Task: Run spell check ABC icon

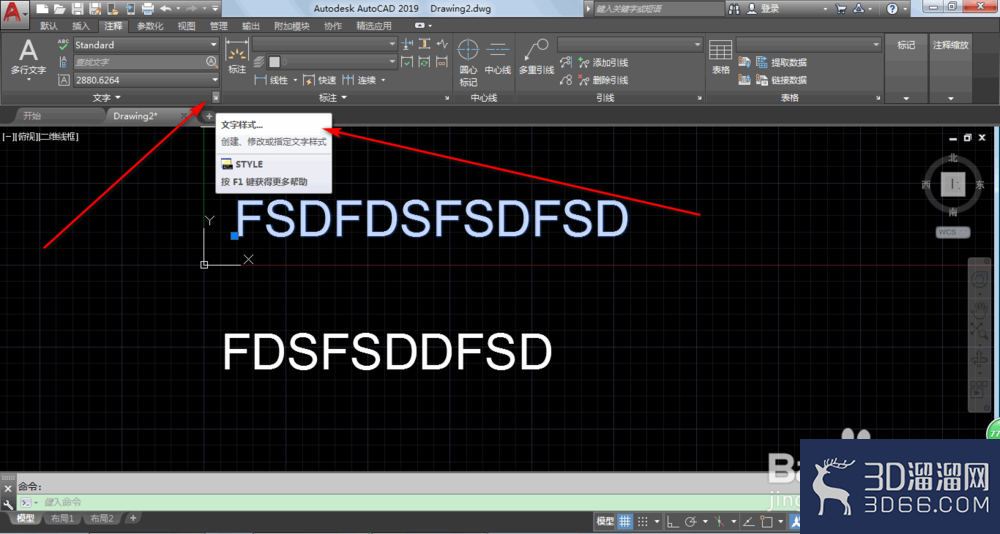Action: (63, 45)
